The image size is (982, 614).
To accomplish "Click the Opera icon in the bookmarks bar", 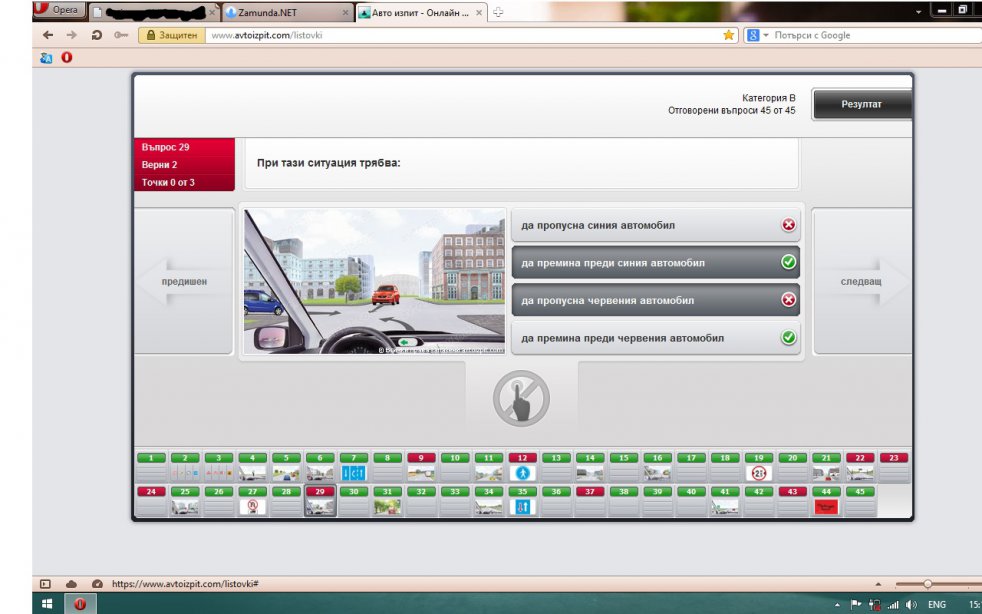I will click(67, 58).
